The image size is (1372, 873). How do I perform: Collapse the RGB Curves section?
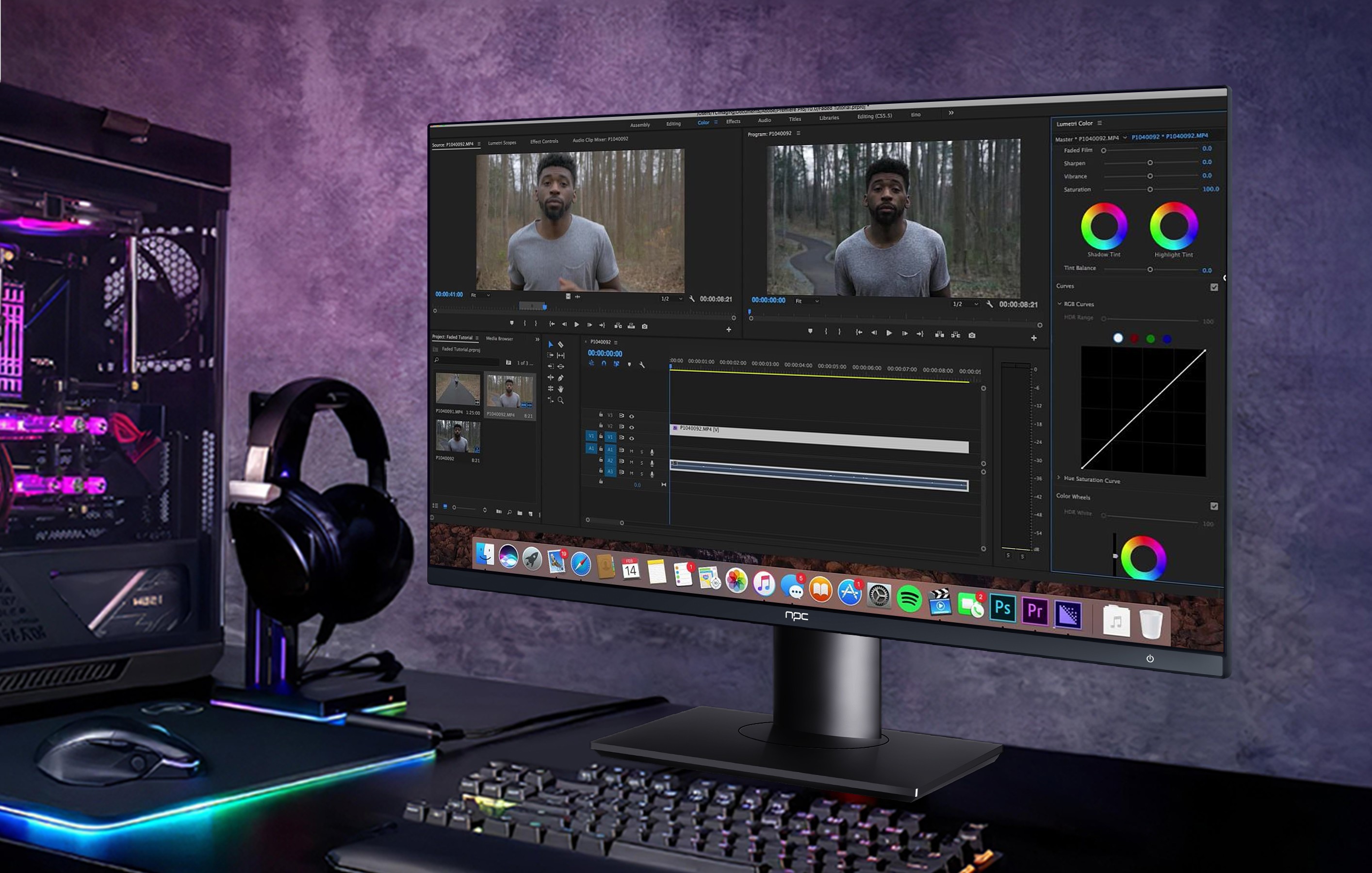(x=1059, y=304)
